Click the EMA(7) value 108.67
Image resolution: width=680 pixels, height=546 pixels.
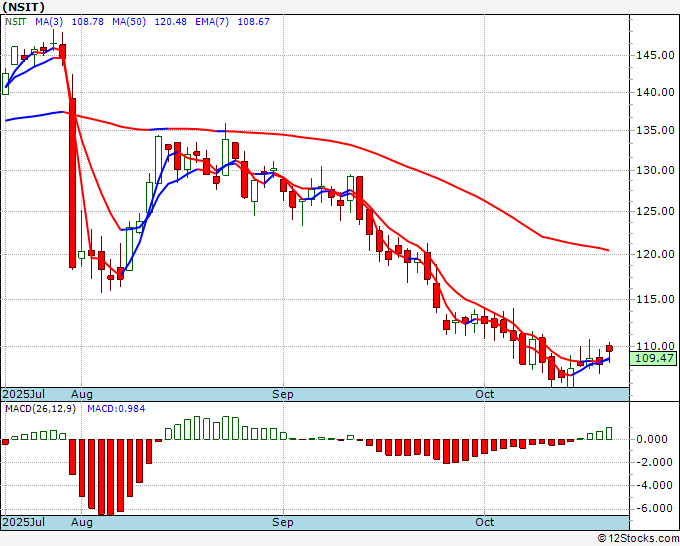tap(254, 22)
